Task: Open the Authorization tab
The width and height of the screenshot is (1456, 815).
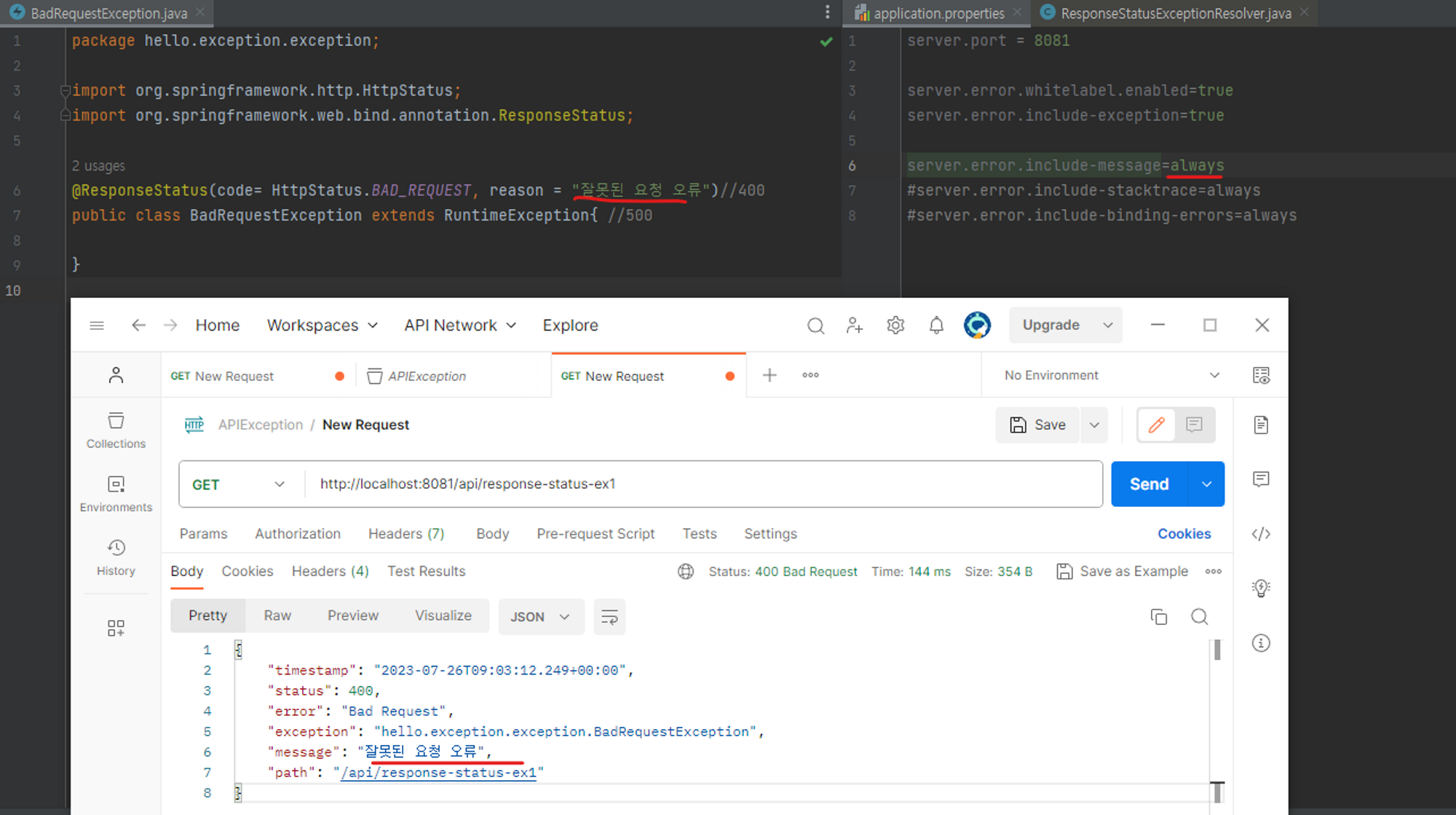Action: tap(298, 534)
